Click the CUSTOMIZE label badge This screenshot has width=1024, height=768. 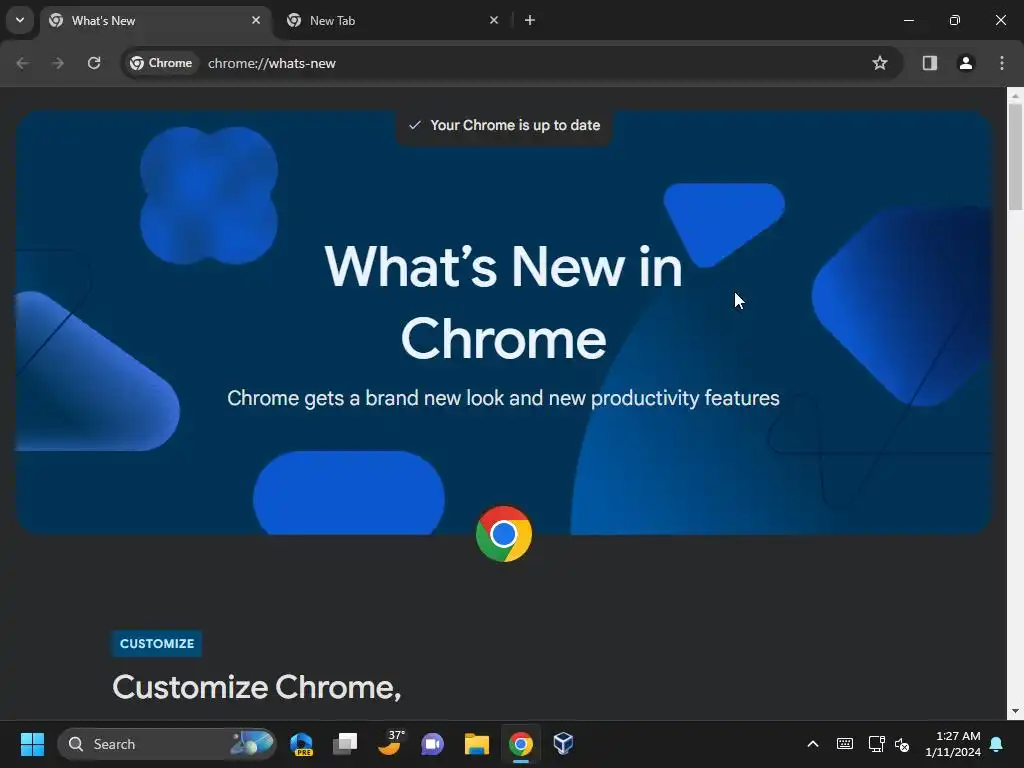(x=157, y=644)
